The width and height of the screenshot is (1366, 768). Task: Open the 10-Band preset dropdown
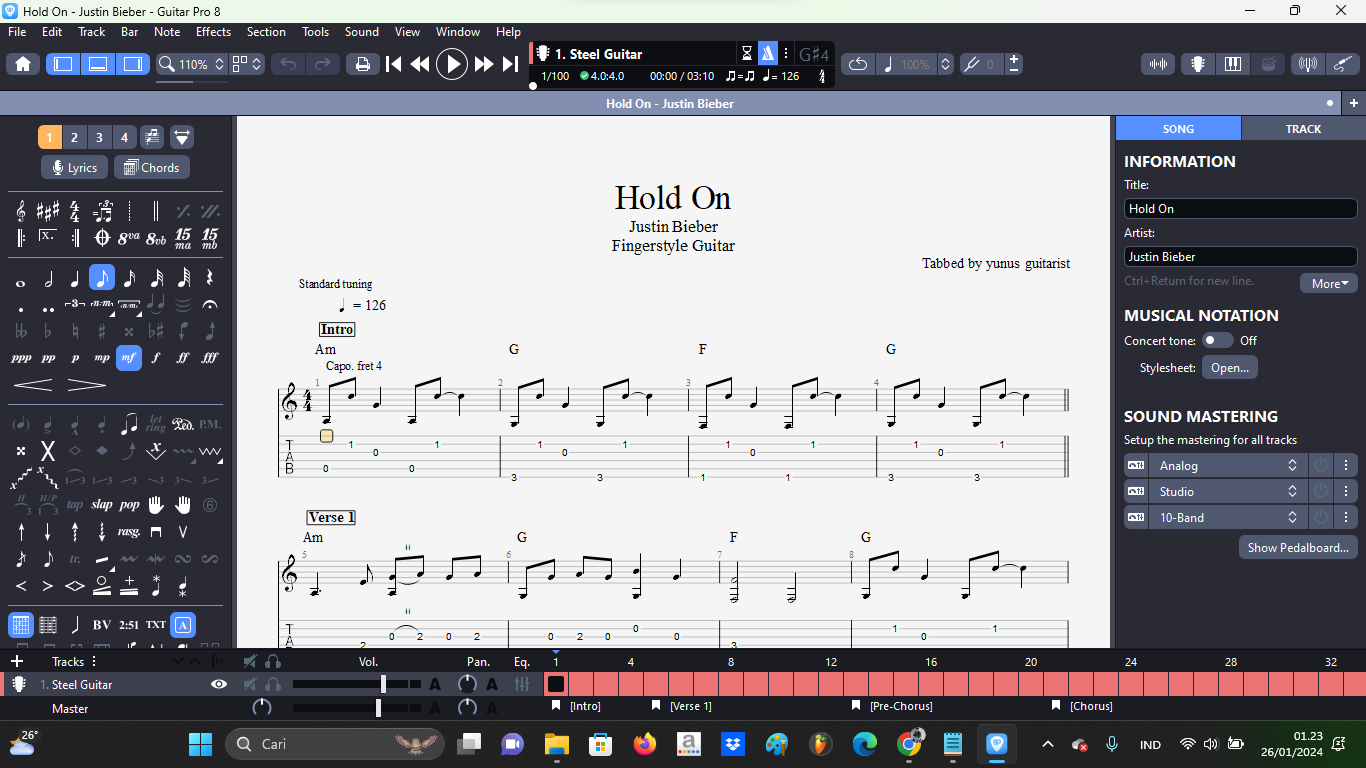(1228, 517)
